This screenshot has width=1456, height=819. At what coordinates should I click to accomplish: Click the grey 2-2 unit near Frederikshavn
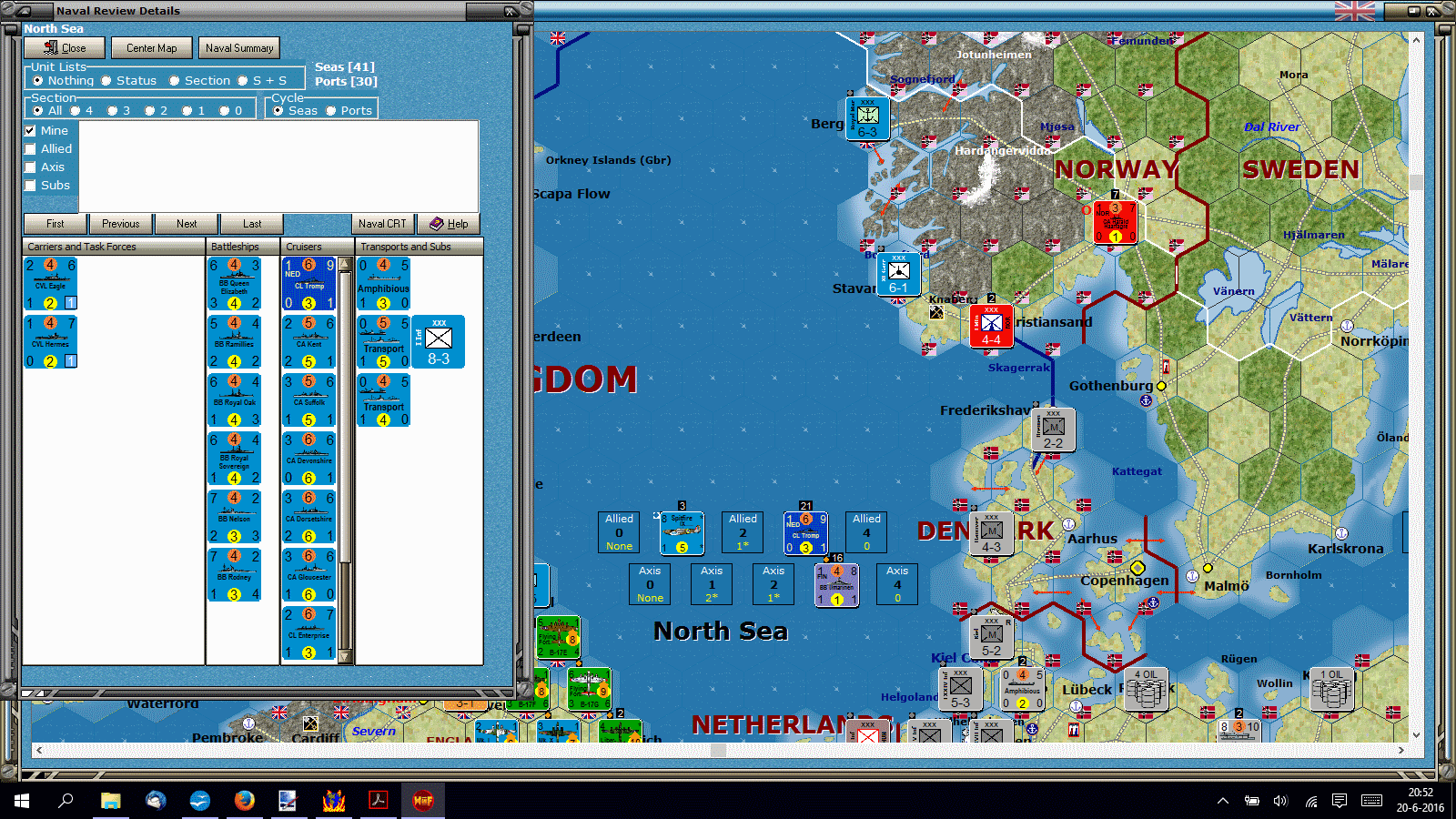pyautogui.click(x=1054, y=430)
